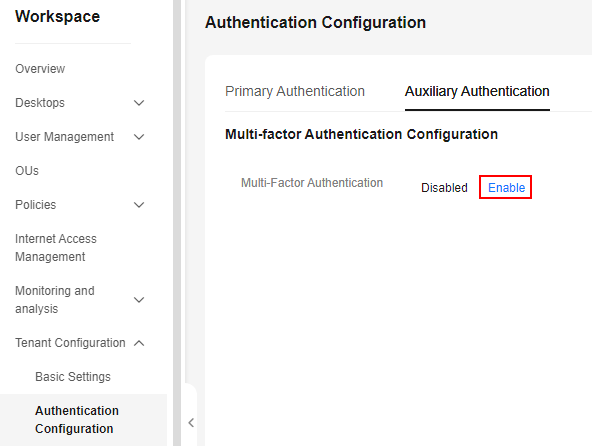Select Authentication Configuration in sidebar

pos(77,420)
